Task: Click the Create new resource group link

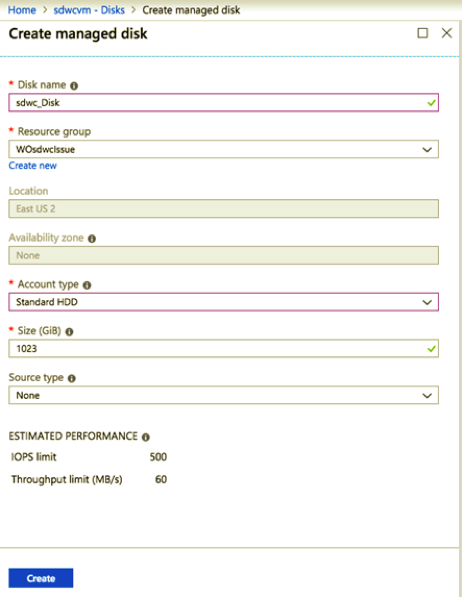Action: click(33, 166)
